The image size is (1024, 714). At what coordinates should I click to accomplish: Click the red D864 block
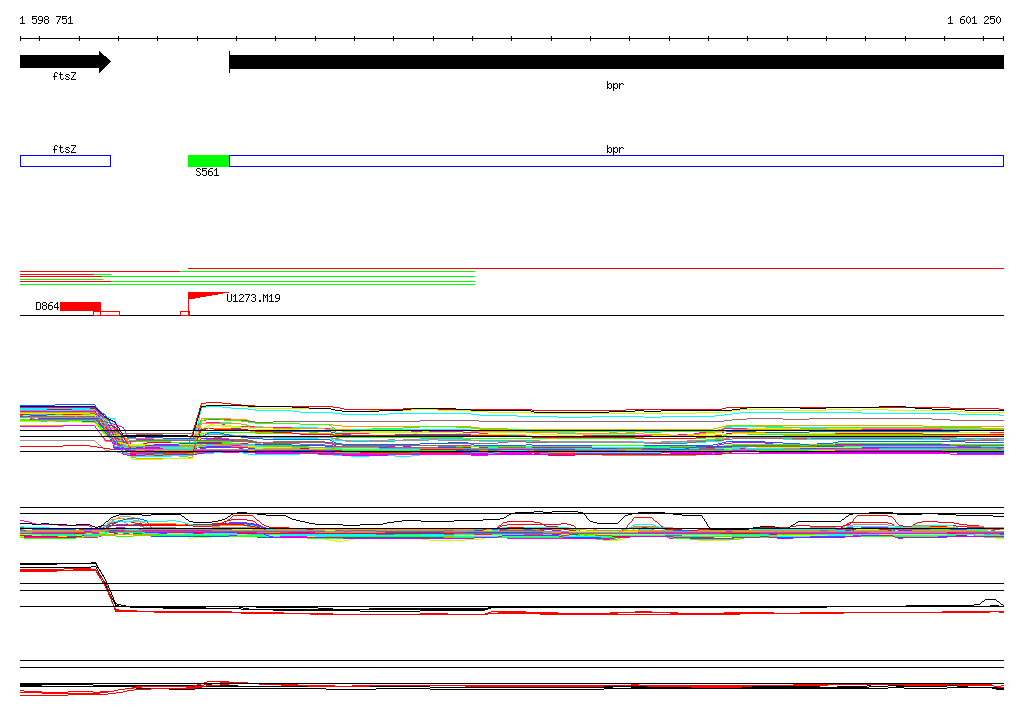pos(80,306)
